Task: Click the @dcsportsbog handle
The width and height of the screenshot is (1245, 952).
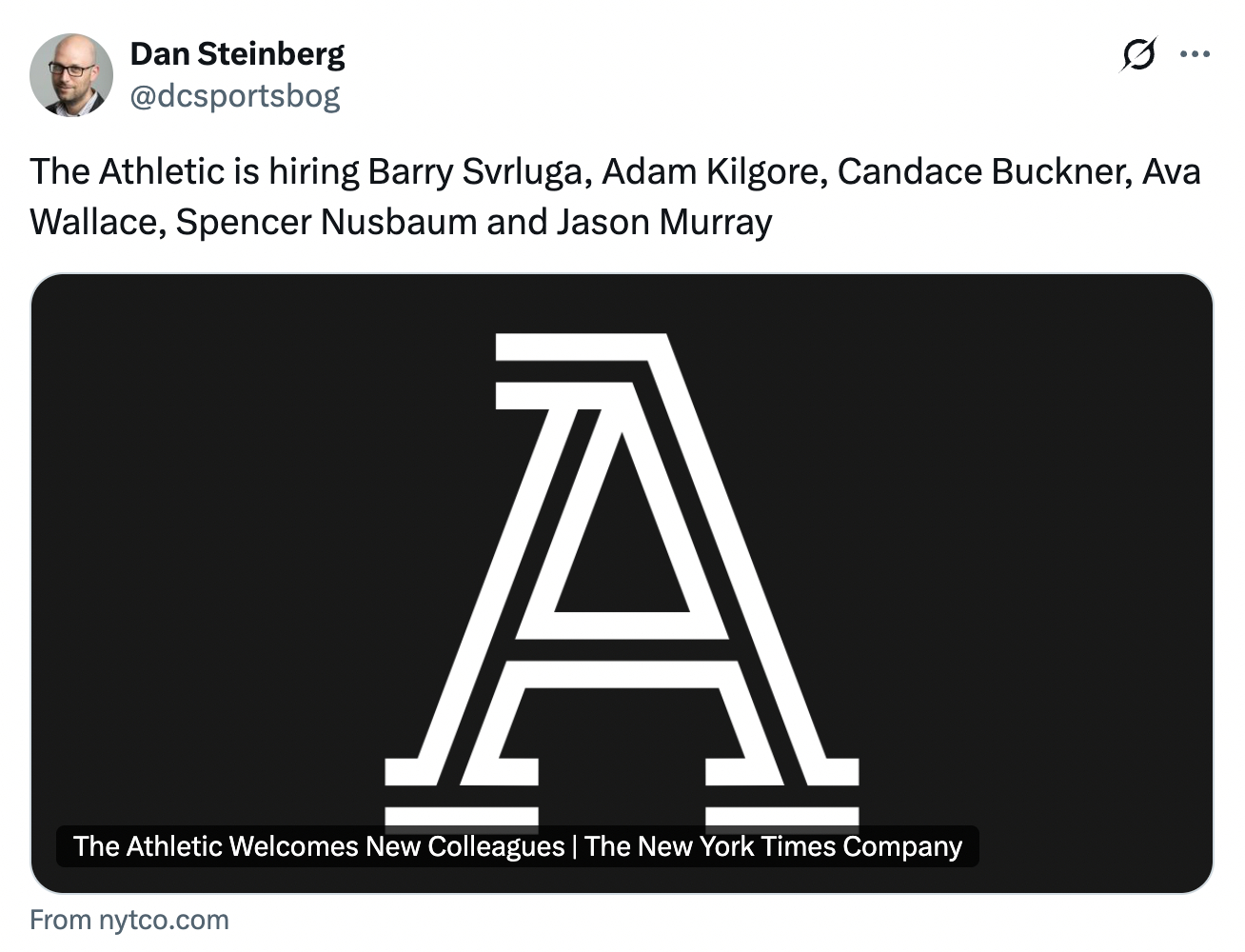Action: tap(234, 96)
